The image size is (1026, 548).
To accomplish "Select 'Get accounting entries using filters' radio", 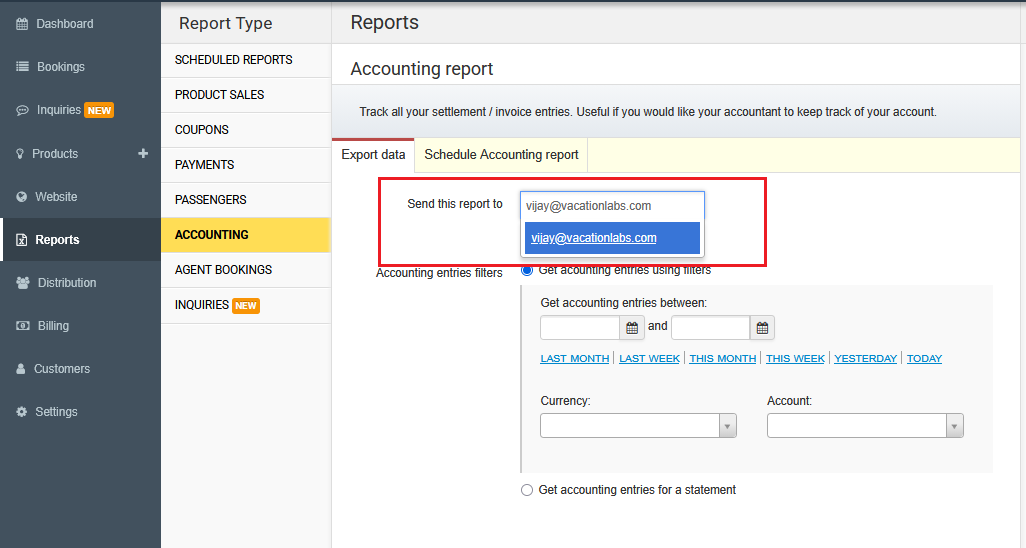I will [527, 270].
